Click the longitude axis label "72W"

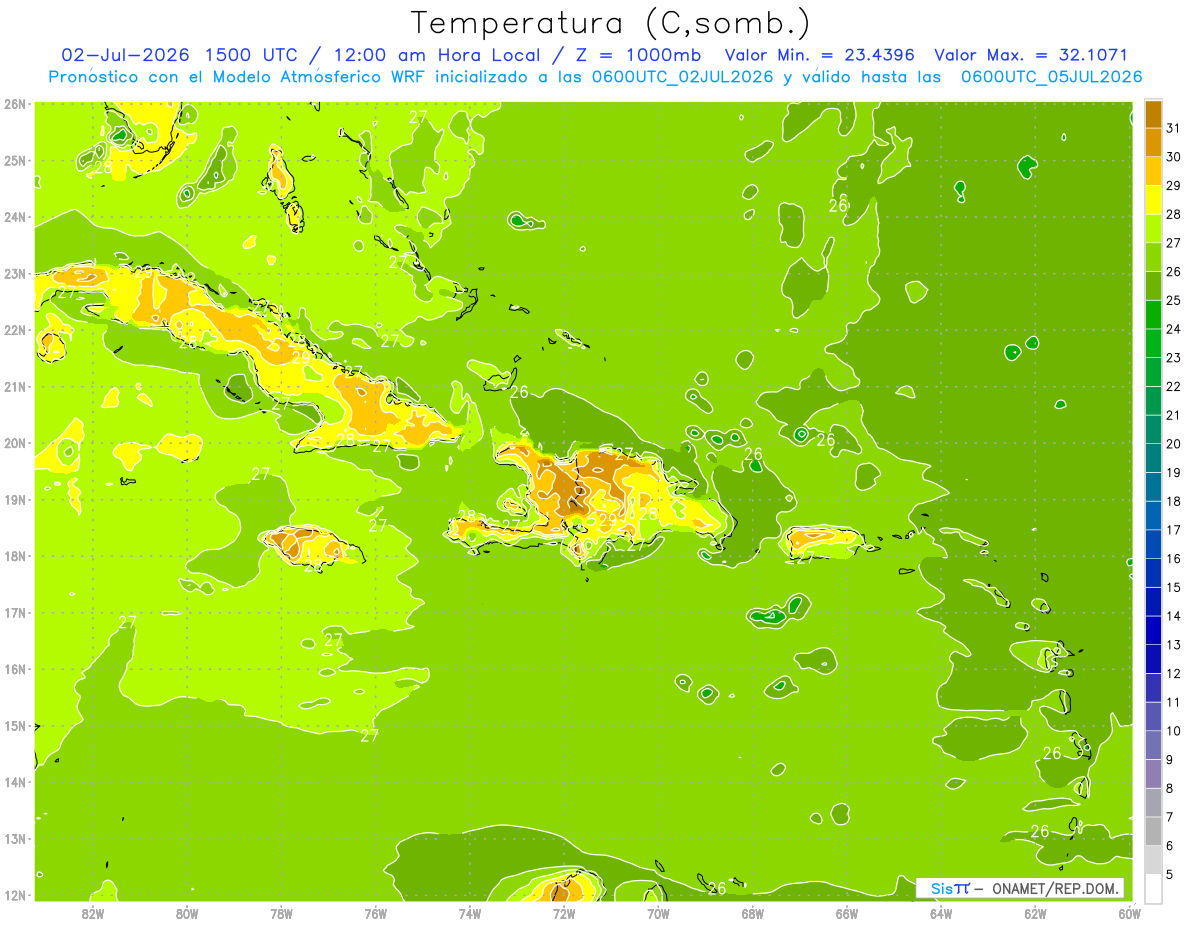[564, 913]
